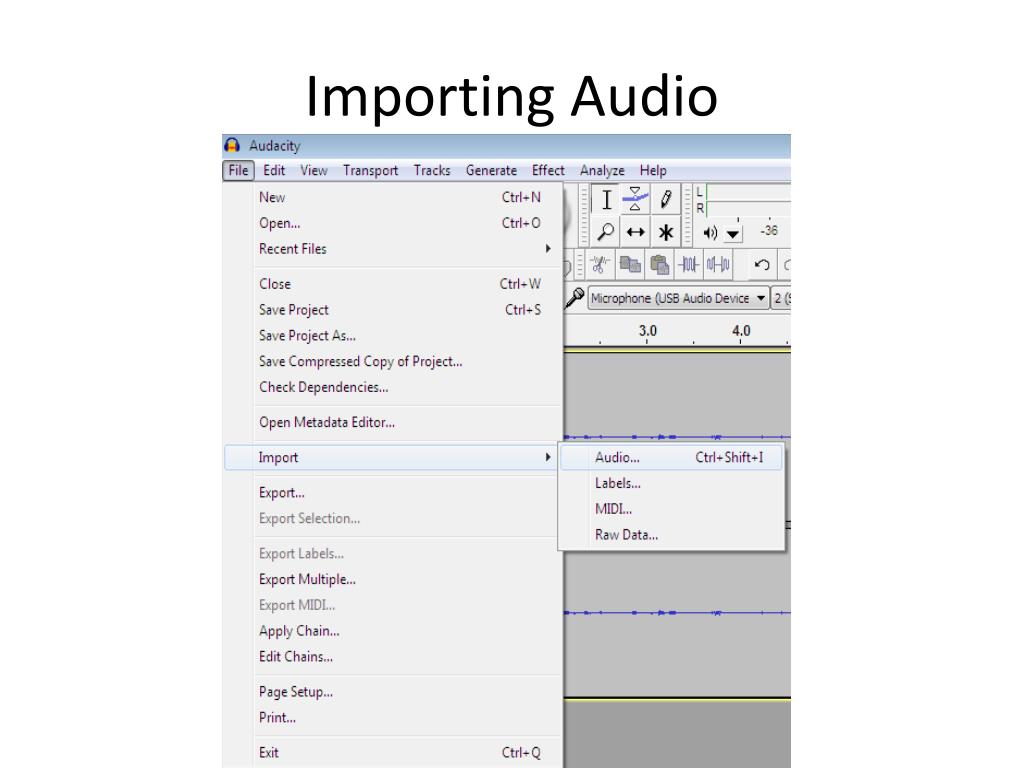Expand the Import submenu
The height and width of the screenshot is (768, 1024).
[391, 457]
